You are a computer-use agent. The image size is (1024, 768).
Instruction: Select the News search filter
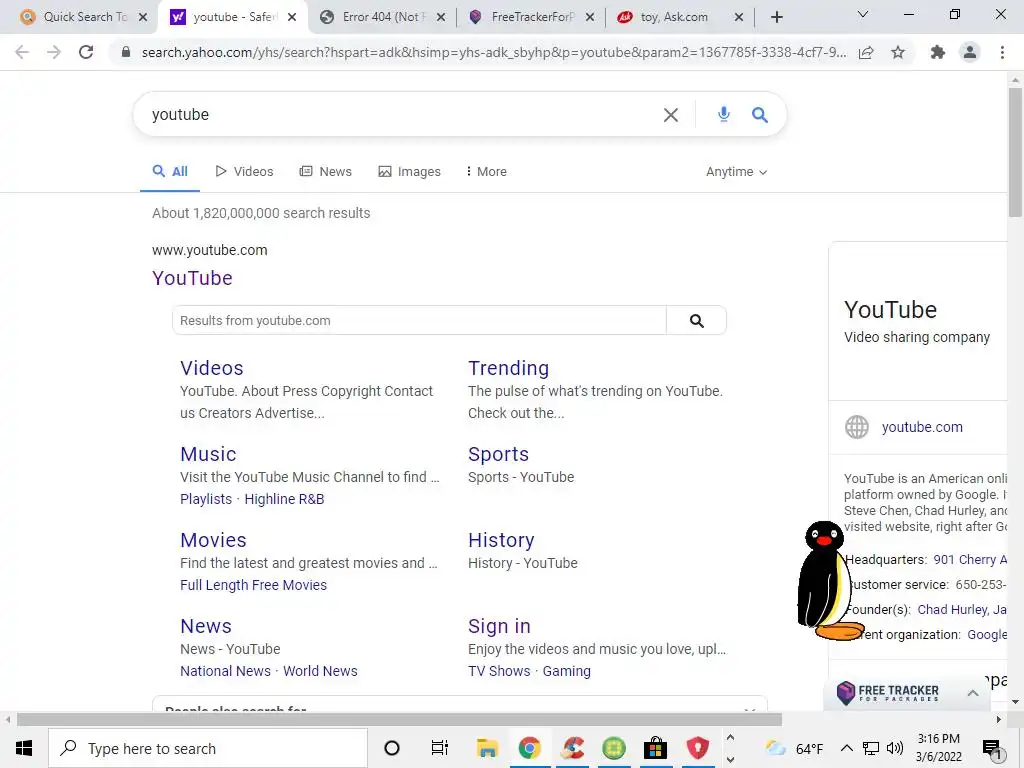(325, 172)
